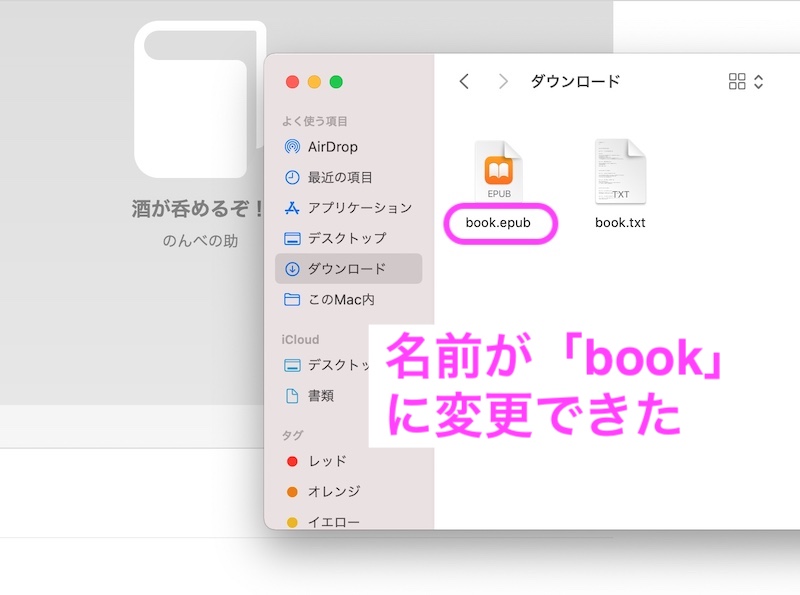Click the book.epub filename label
The width and height of the screenshot is (800, 595).
[x=498, y=223]
